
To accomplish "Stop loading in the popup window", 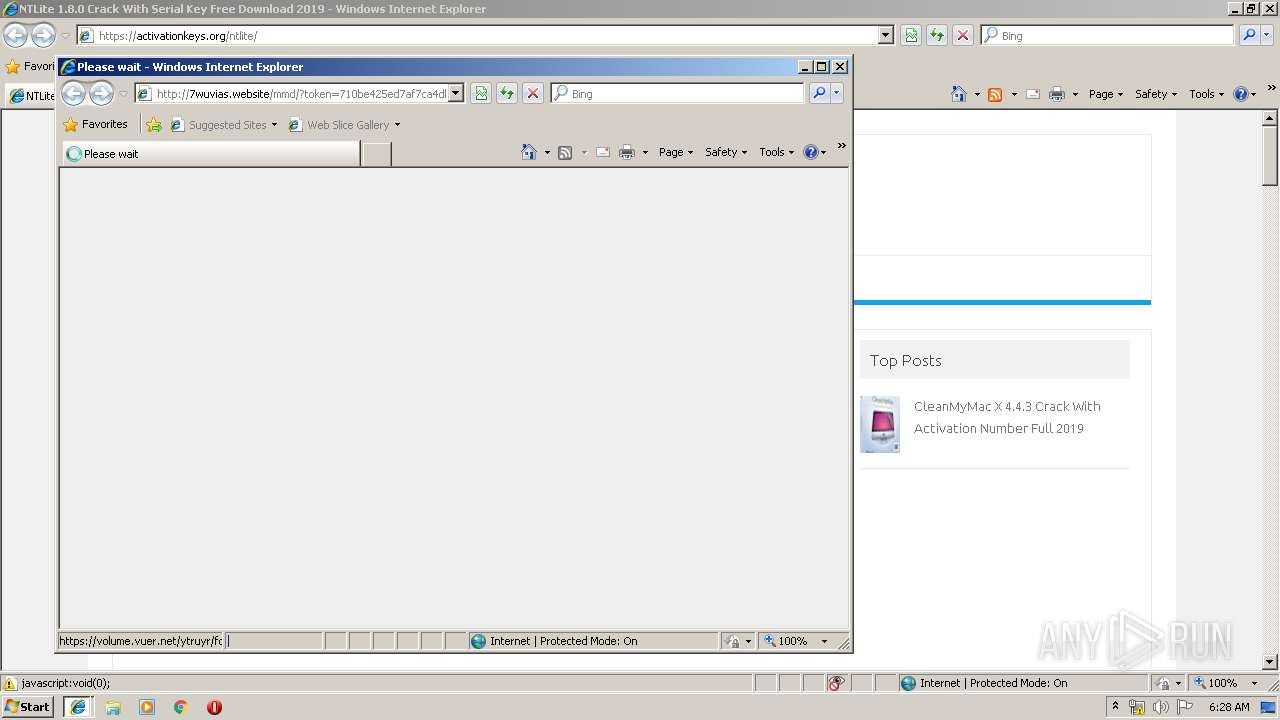I will click(533, 93).
